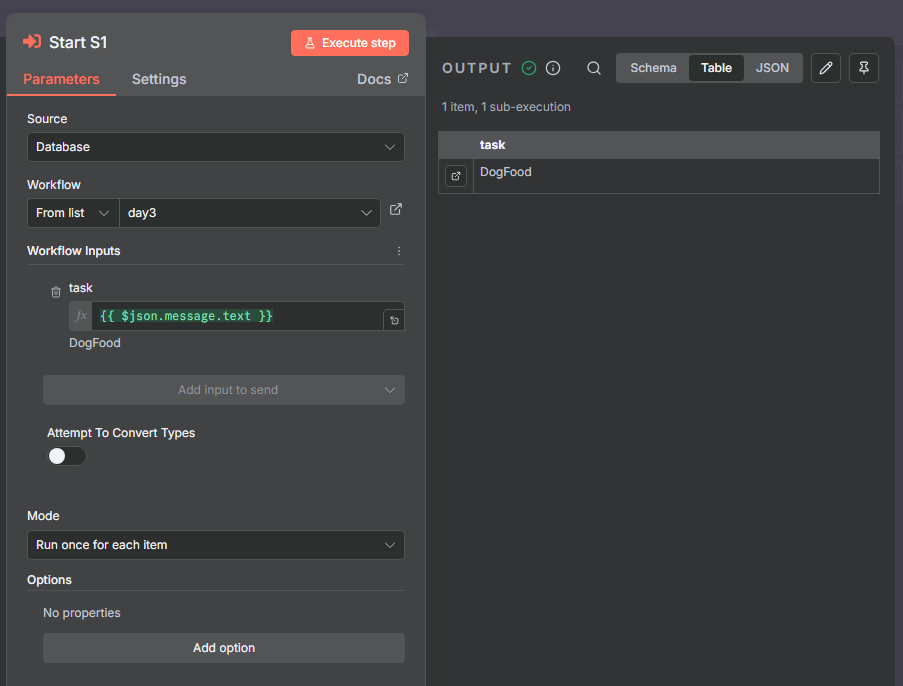Screen dimensions: 903x686
Task: Edit output with the pencil icon
Action: [826, 67]
